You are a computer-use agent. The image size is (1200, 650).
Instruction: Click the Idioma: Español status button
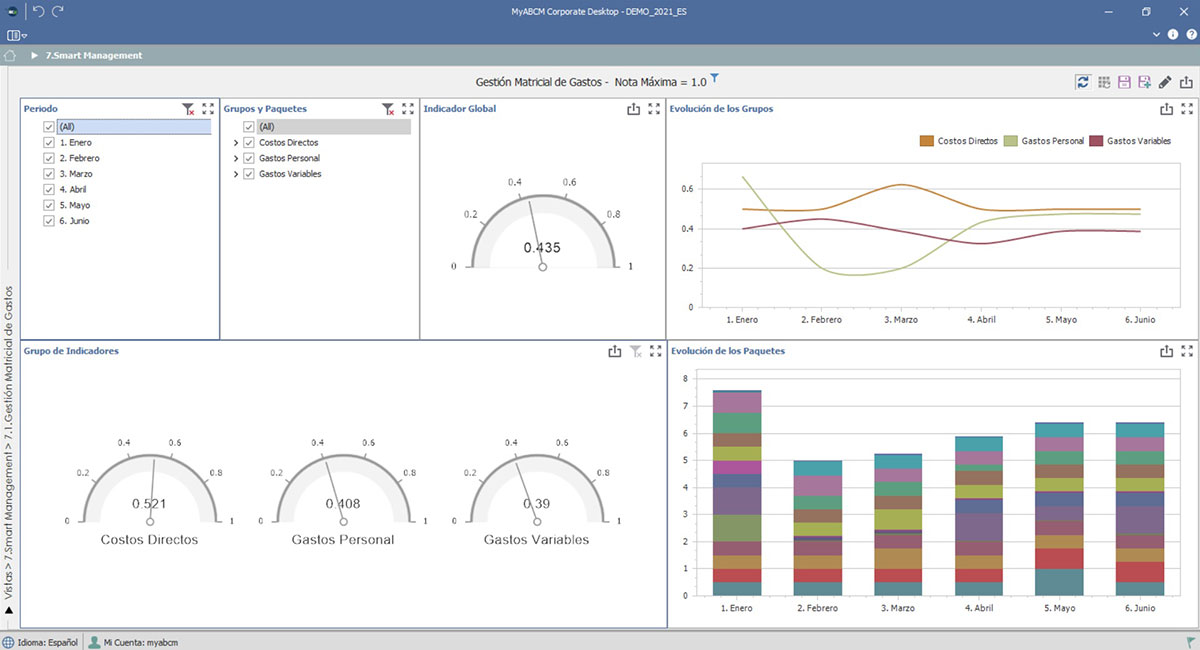point(41,642)
